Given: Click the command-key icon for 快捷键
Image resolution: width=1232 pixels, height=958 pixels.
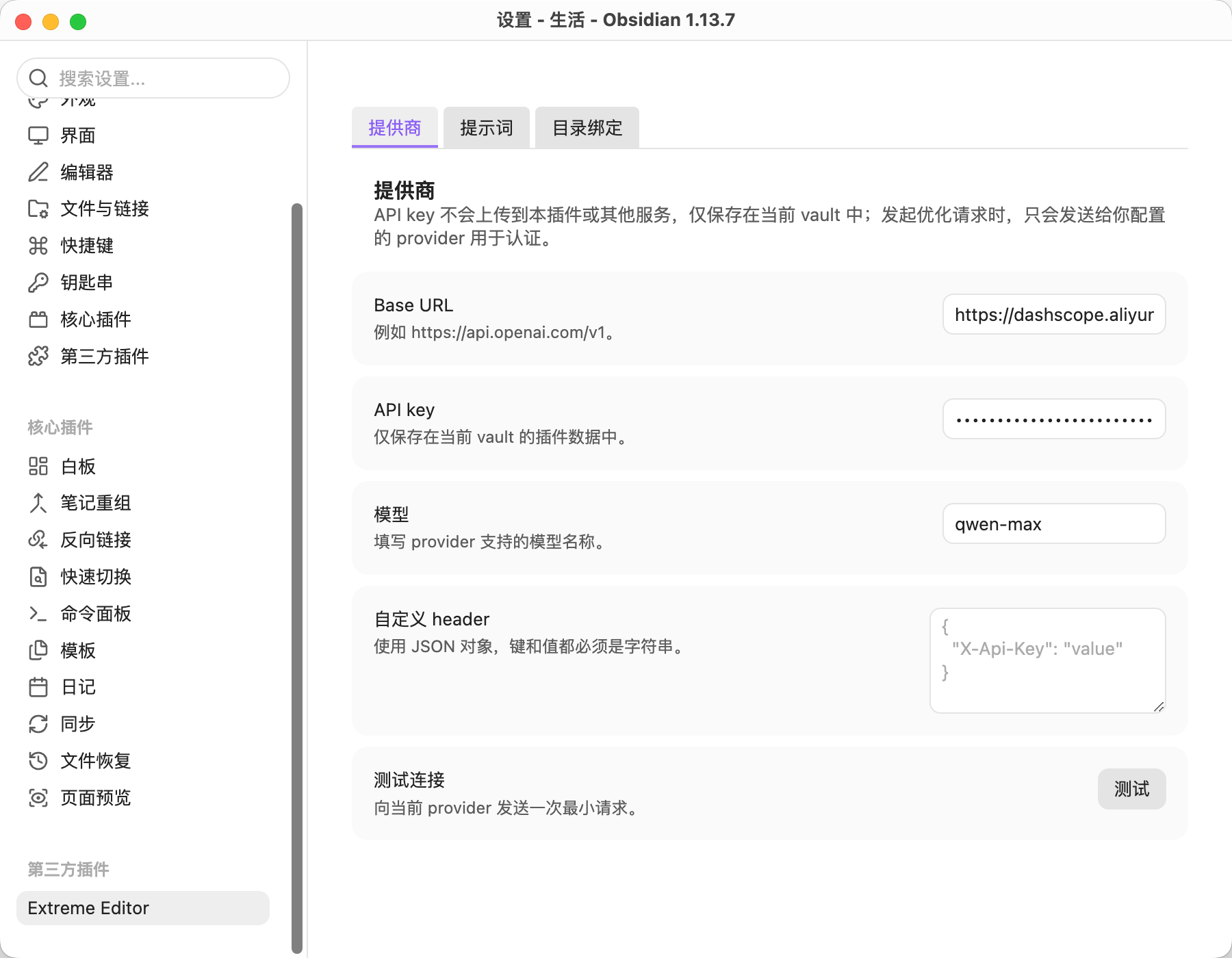Looking at the screenshot, I should (x=38, y=246).
